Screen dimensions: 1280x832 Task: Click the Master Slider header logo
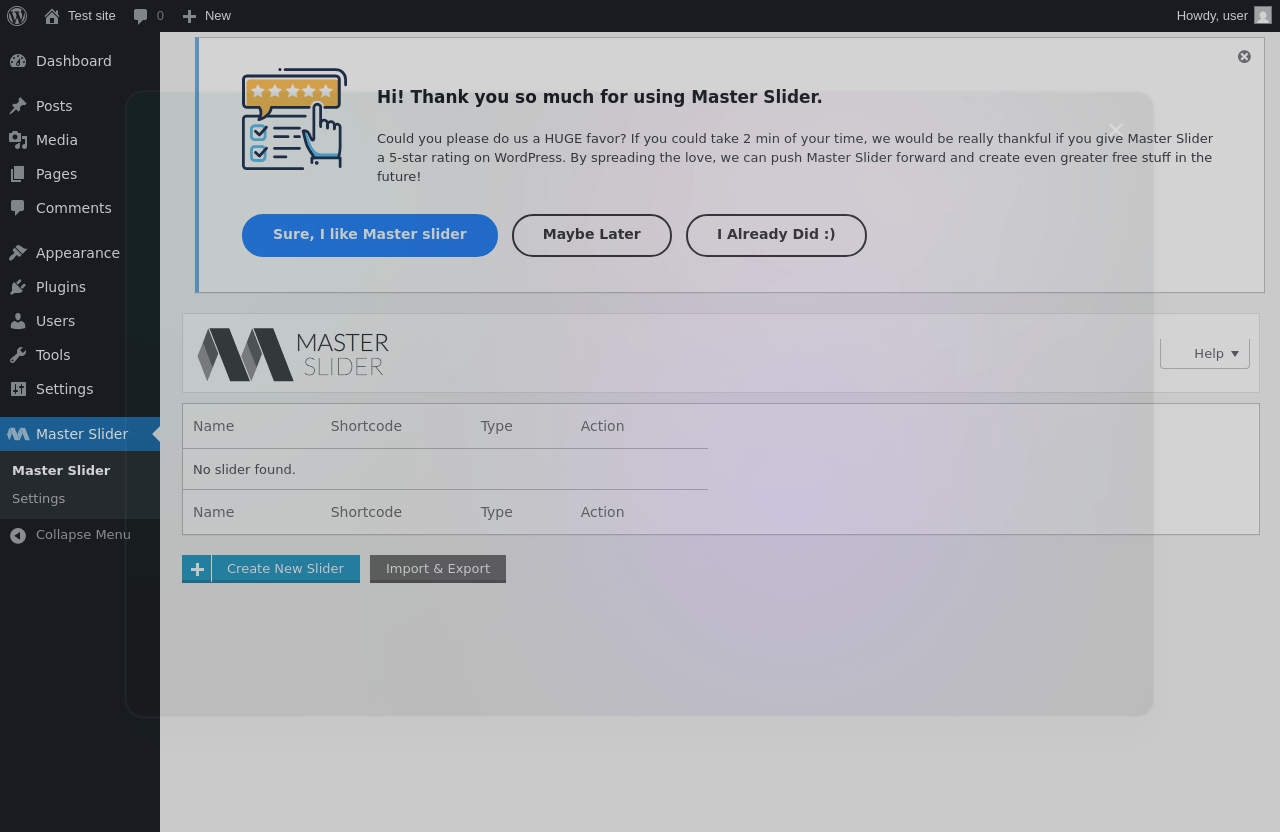click(293, 355)
